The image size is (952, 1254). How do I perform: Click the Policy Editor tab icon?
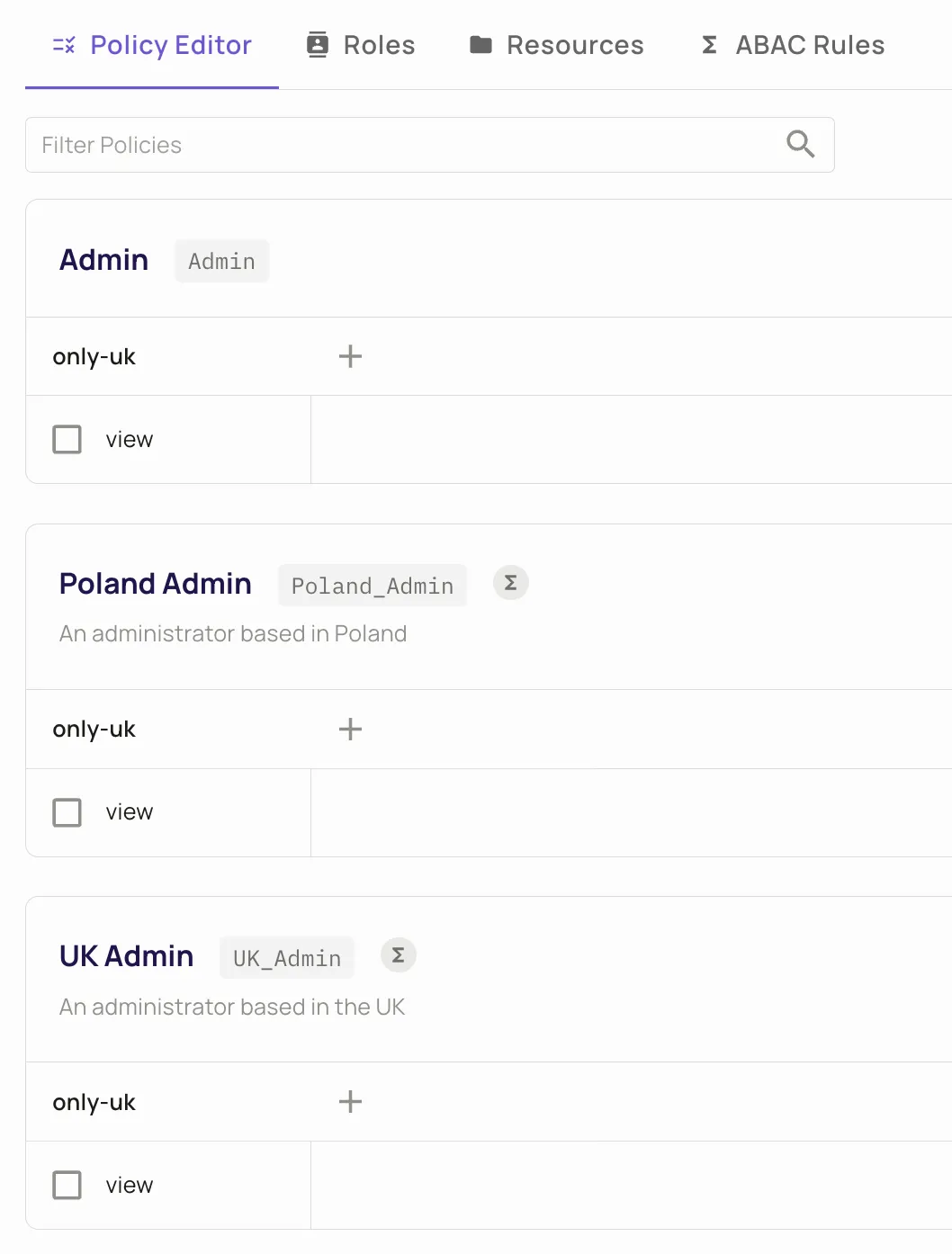tap(64, 45)
